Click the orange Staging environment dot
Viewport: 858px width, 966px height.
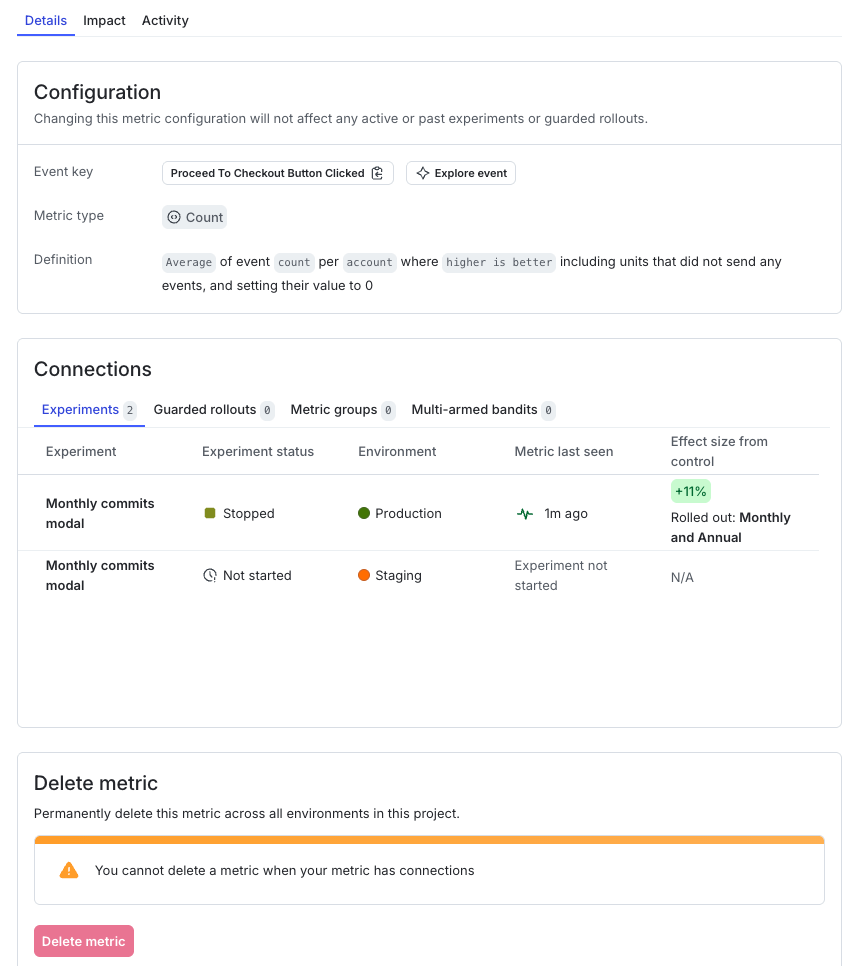pos(365,575)
